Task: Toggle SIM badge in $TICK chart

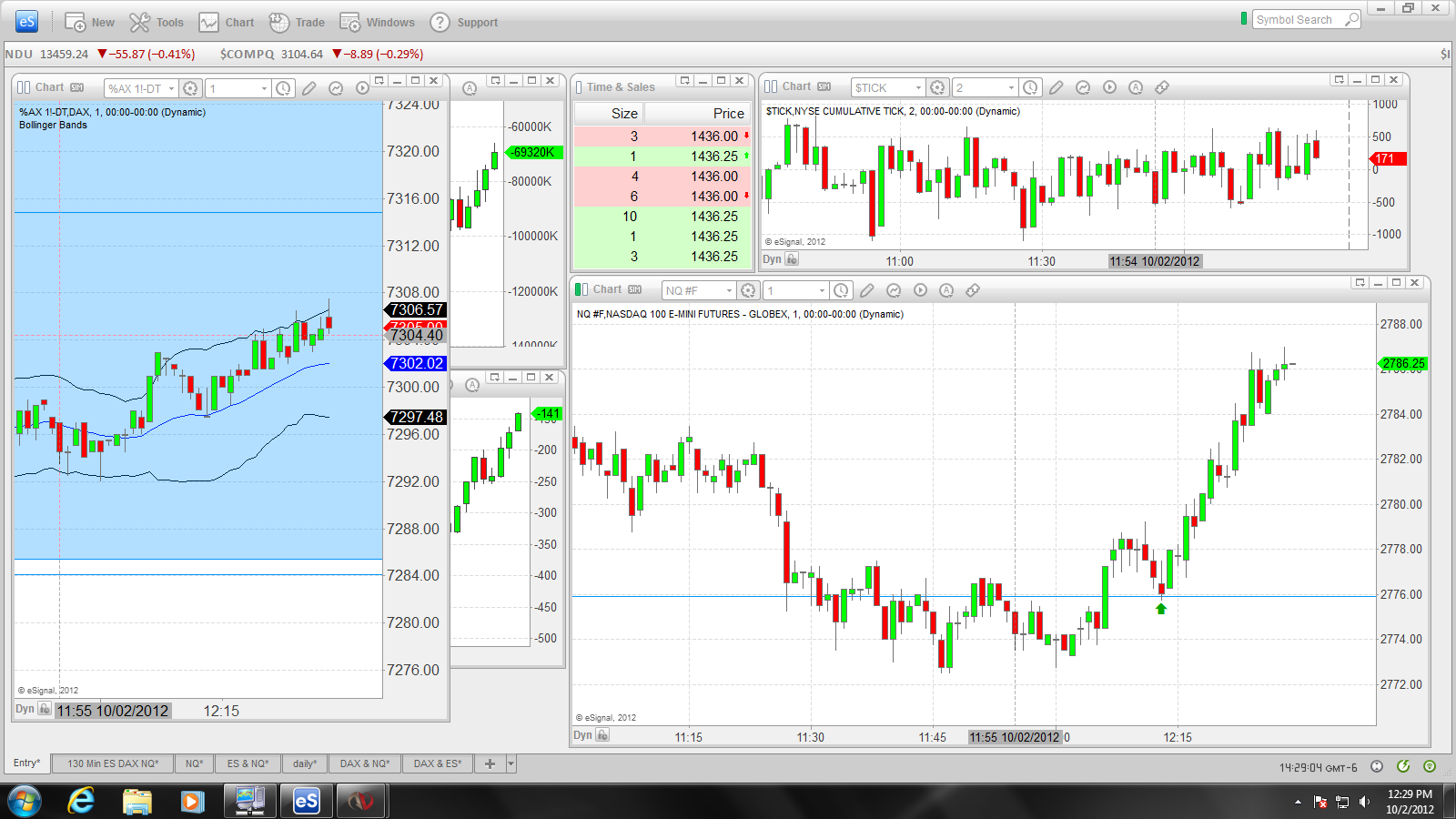Action: [824, 86]
